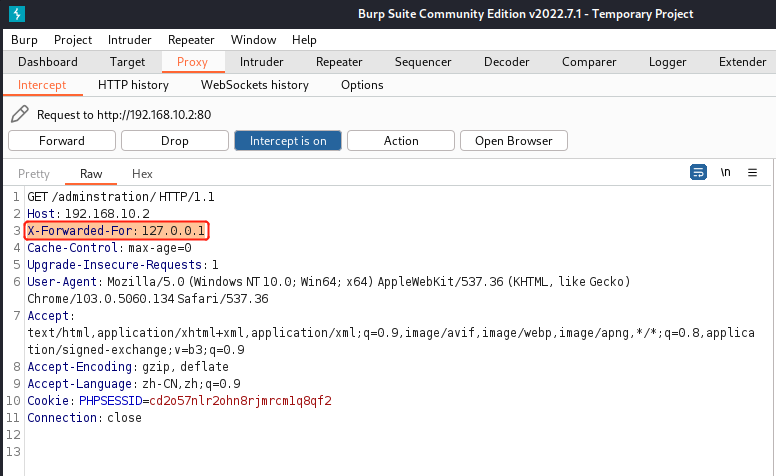Image resolution: width=776 pixels, height=476 pixels.
Task: Click the highlighted X-Forwarded-For header line
Action: (x=117, y=231)
